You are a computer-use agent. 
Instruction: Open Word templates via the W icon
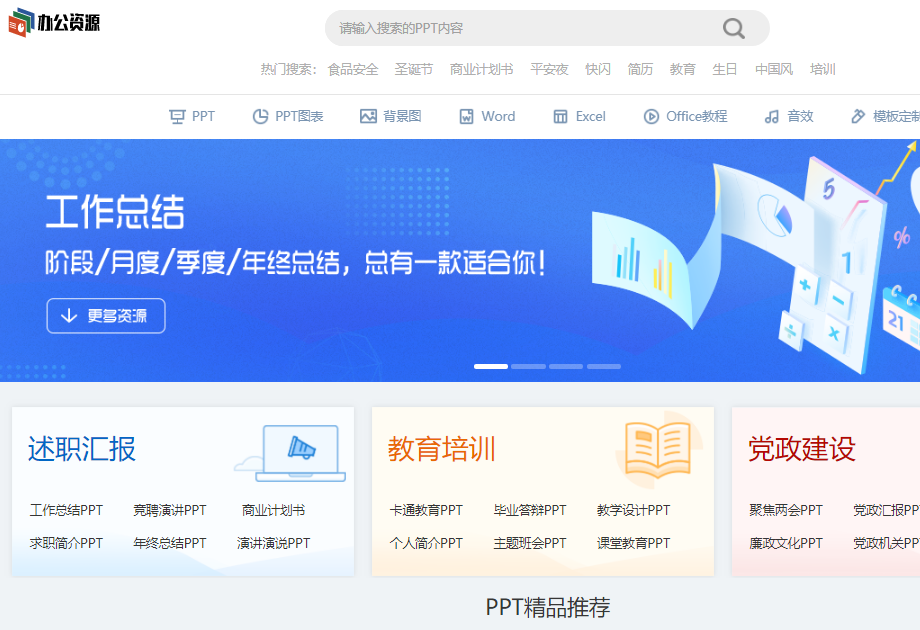tap(466, 116)
